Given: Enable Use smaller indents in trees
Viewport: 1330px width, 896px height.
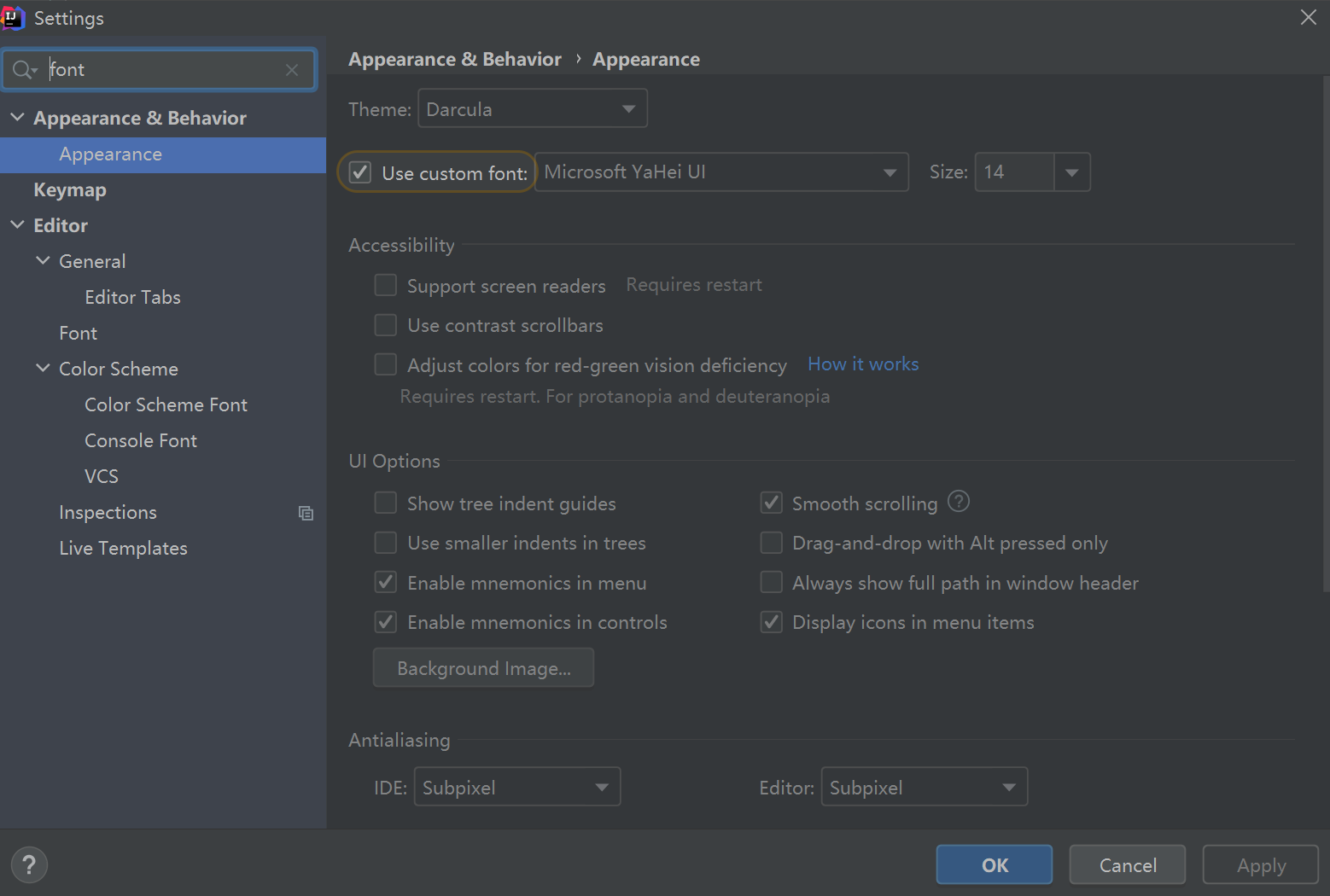Looking at the screenshot, I should tap(386, 543).
